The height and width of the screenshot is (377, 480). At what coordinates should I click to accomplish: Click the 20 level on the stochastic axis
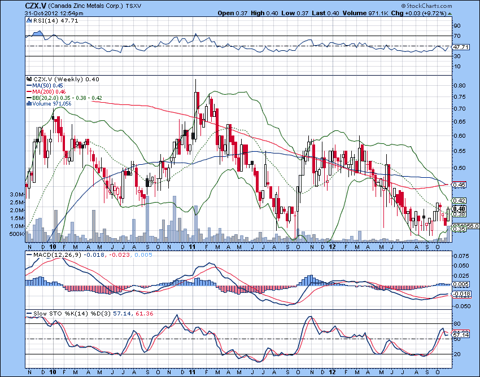[x=457, y=354]
